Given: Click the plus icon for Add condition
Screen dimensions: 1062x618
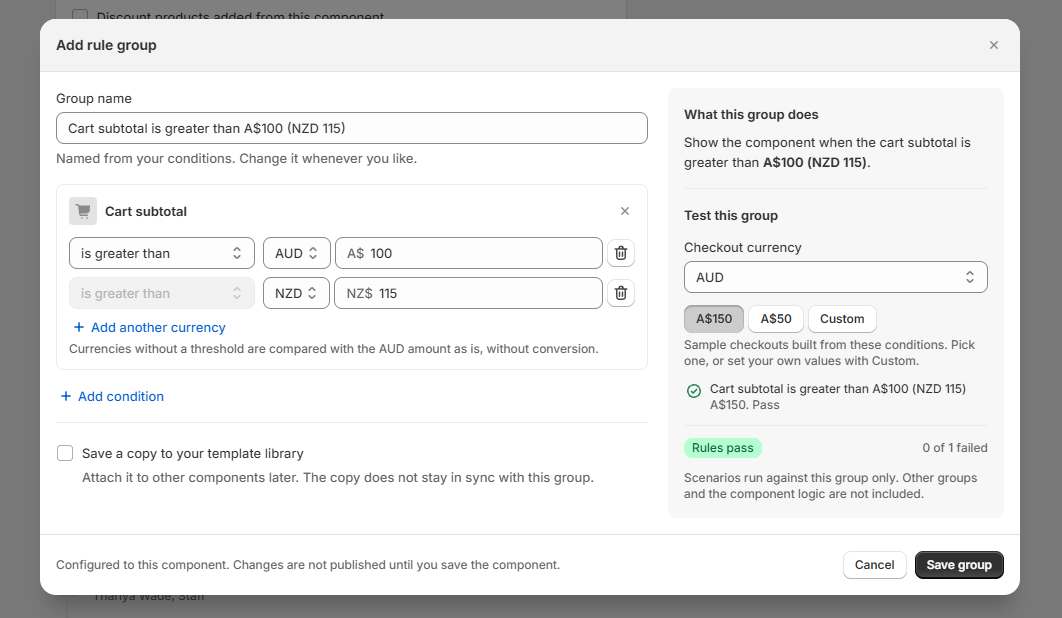Looking at the screenshot, I should 66,396.
